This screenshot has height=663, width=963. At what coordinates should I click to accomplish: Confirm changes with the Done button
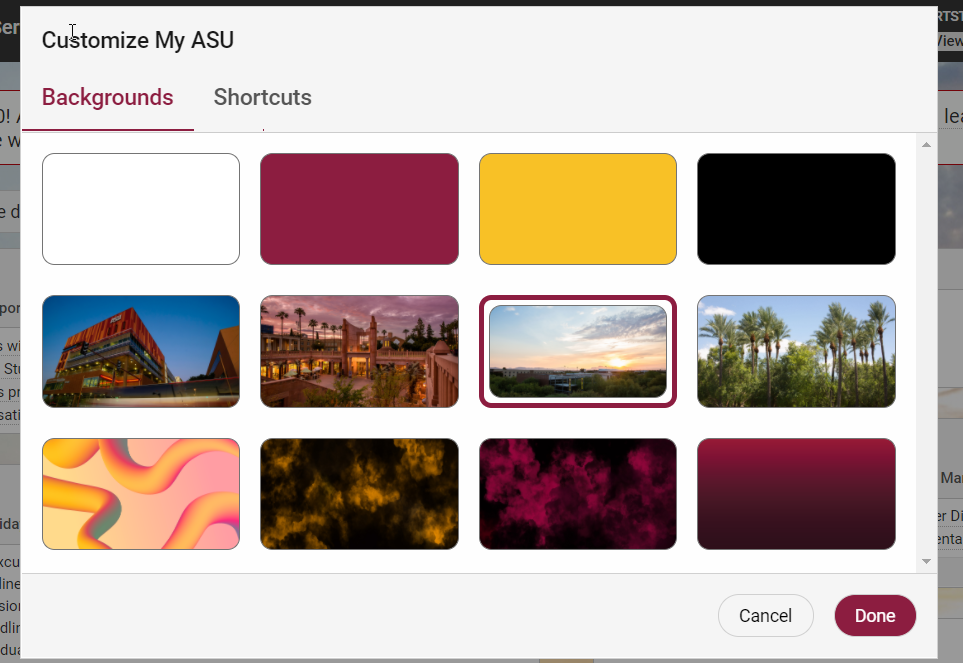(875, 615)
